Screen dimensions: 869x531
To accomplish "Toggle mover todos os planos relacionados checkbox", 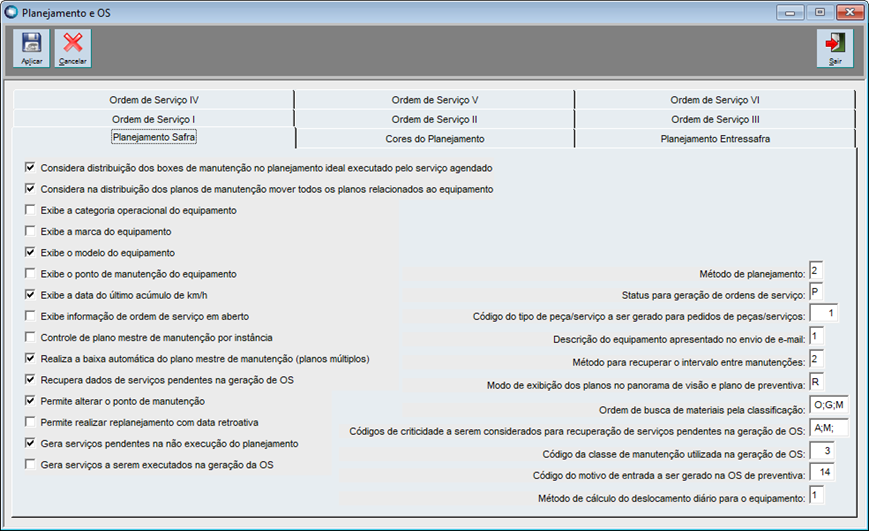I will pyautogui.click(x=30, y=188).
